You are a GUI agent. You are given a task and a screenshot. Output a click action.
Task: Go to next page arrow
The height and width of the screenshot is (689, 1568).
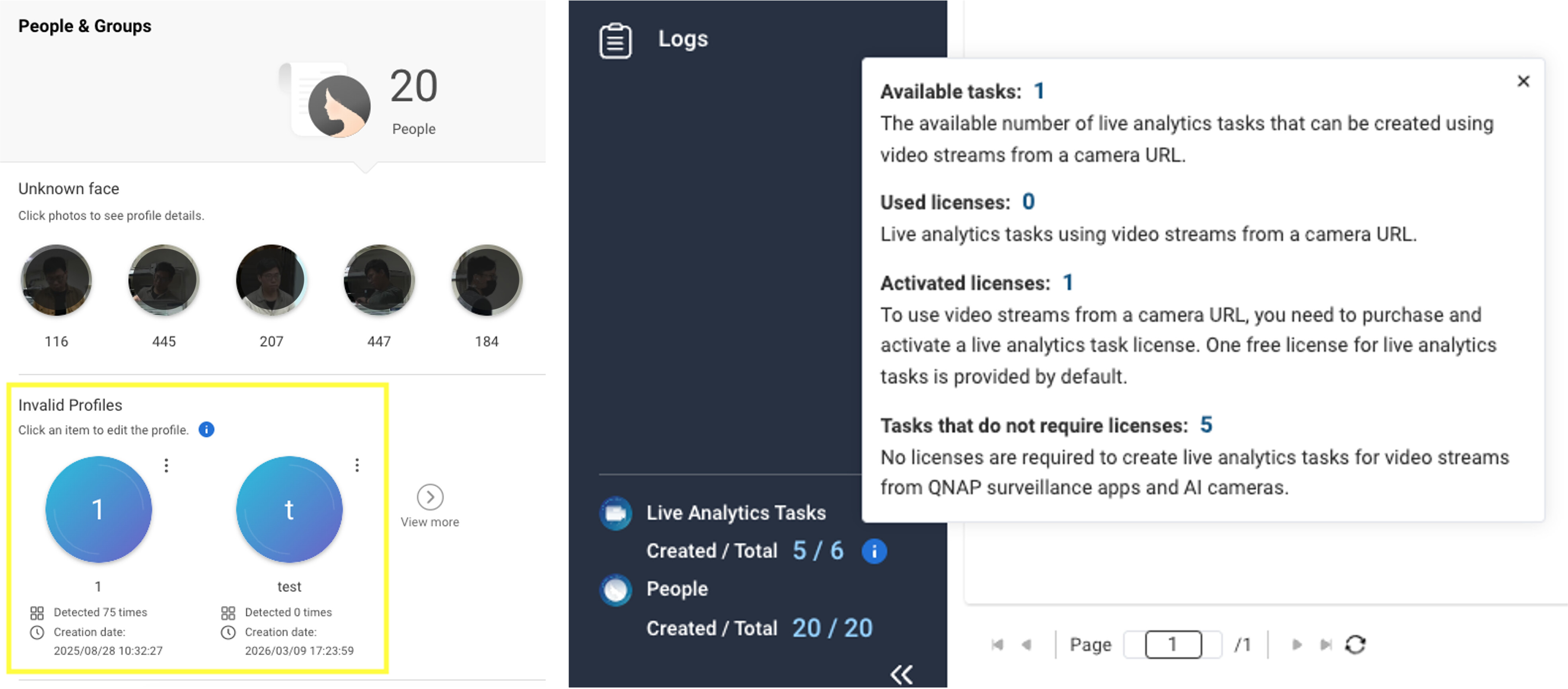pyautogui.click(x=1297, y=644)
